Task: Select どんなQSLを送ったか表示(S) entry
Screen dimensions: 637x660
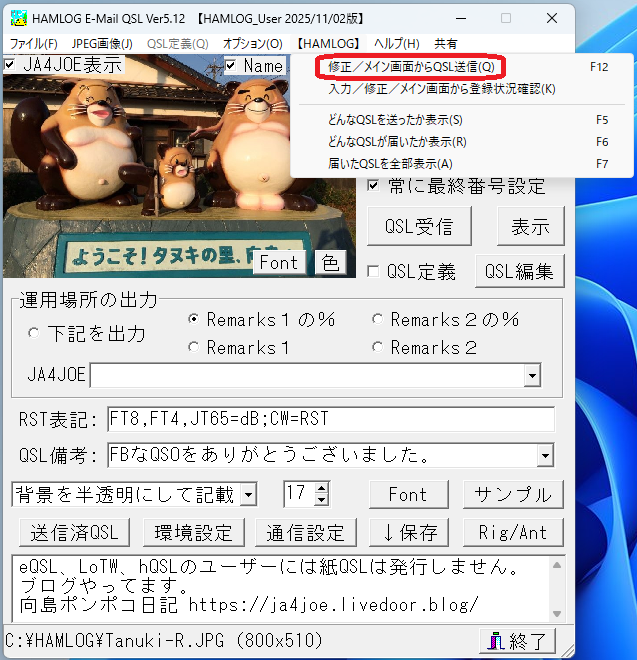Action: click(x=462, y=120)
